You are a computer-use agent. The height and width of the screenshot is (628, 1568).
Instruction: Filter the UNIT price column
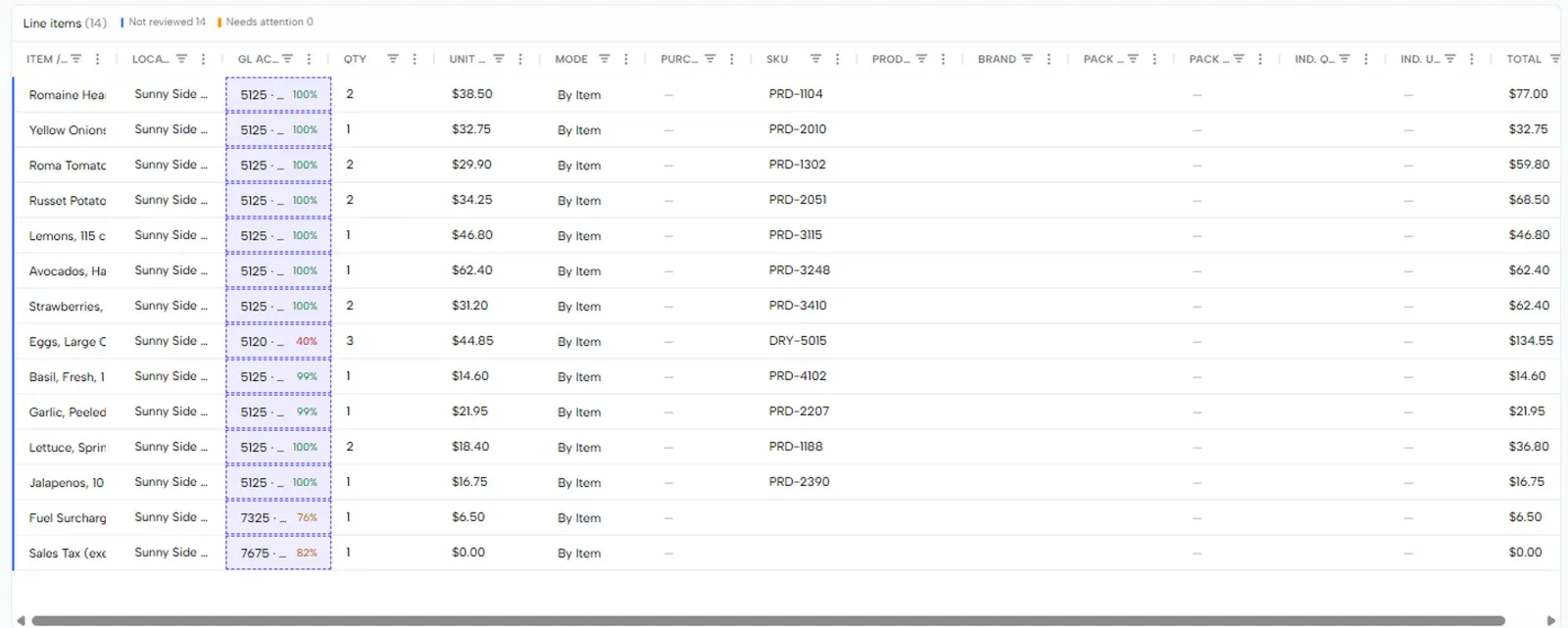point(499,59)
